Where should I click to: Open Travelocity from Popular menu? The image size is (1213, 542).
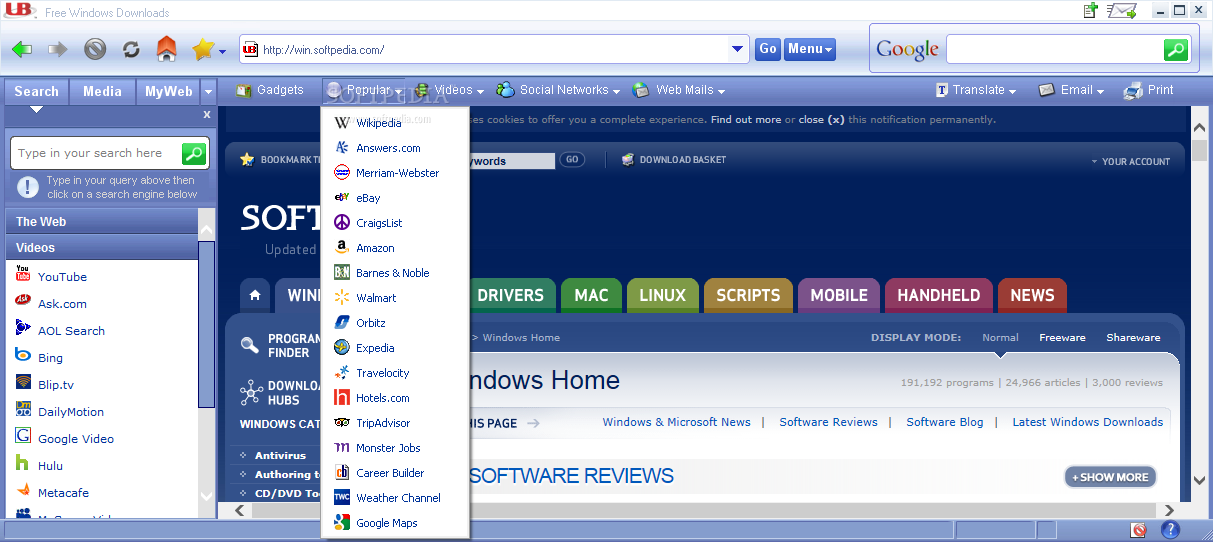[x=395, y=373]
